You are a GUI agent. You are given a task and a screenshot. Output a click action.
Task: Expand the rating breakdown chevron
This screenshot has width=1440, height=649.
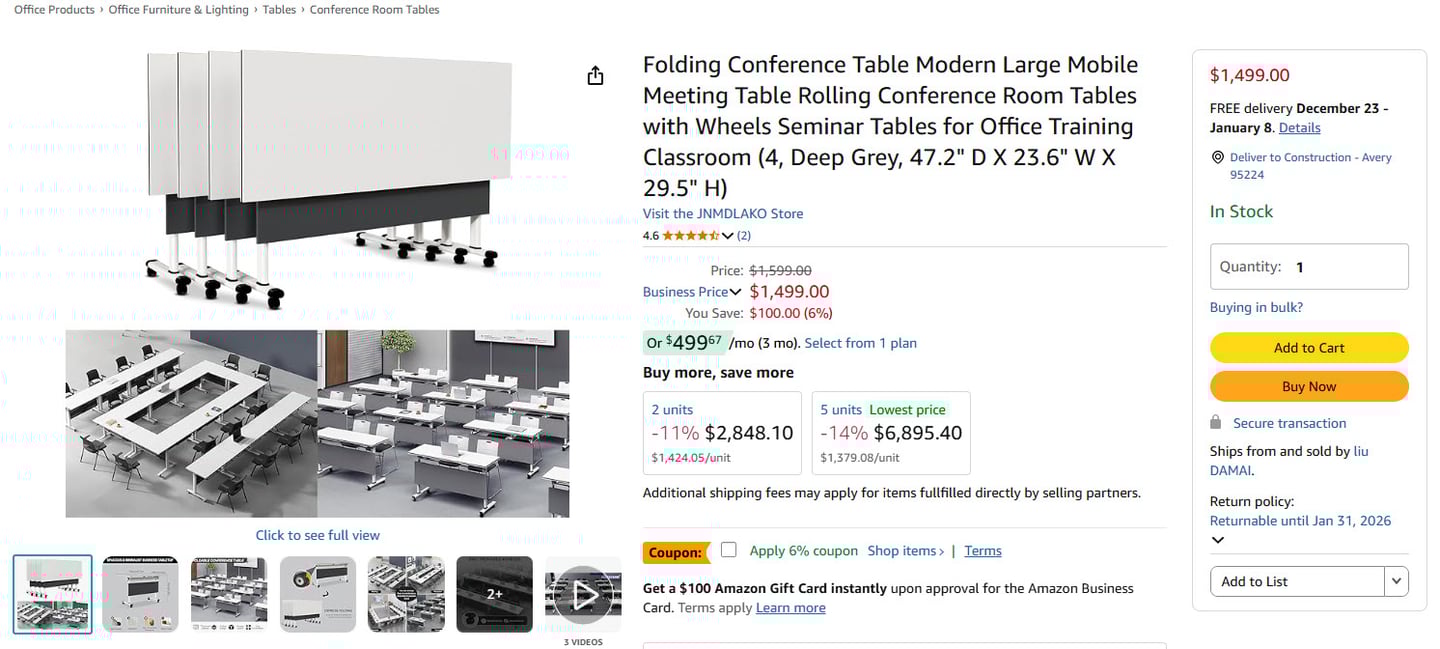[727, 236]
